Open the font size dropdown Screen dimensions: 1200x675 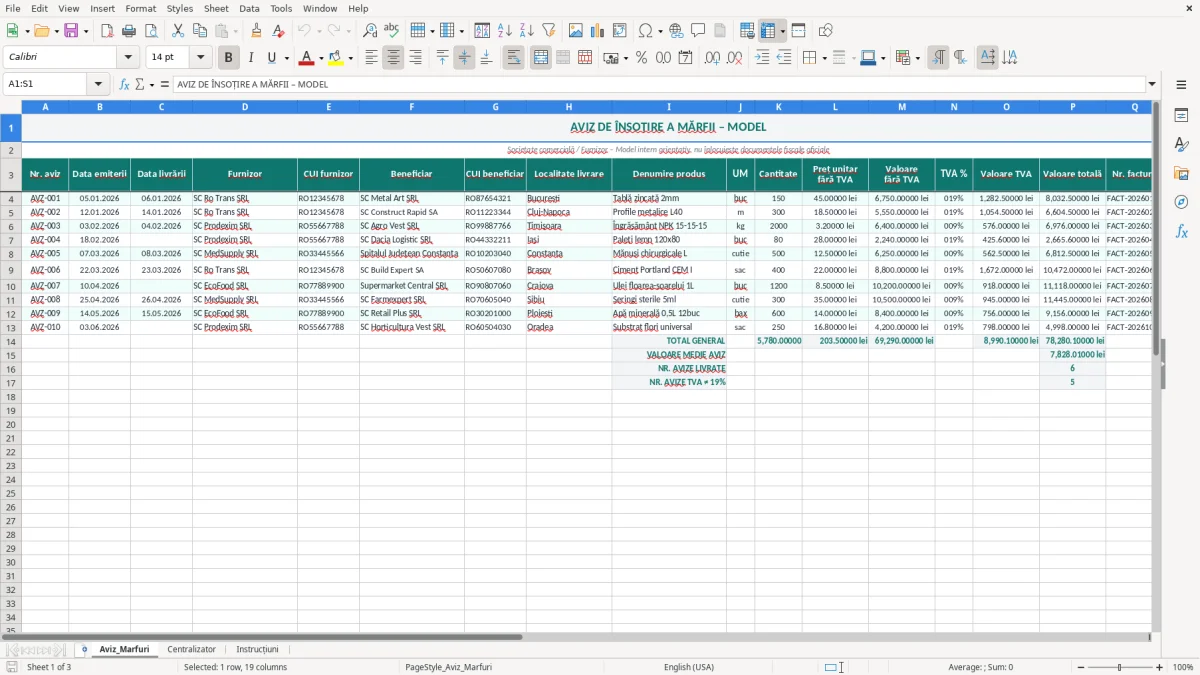(201, 58)
